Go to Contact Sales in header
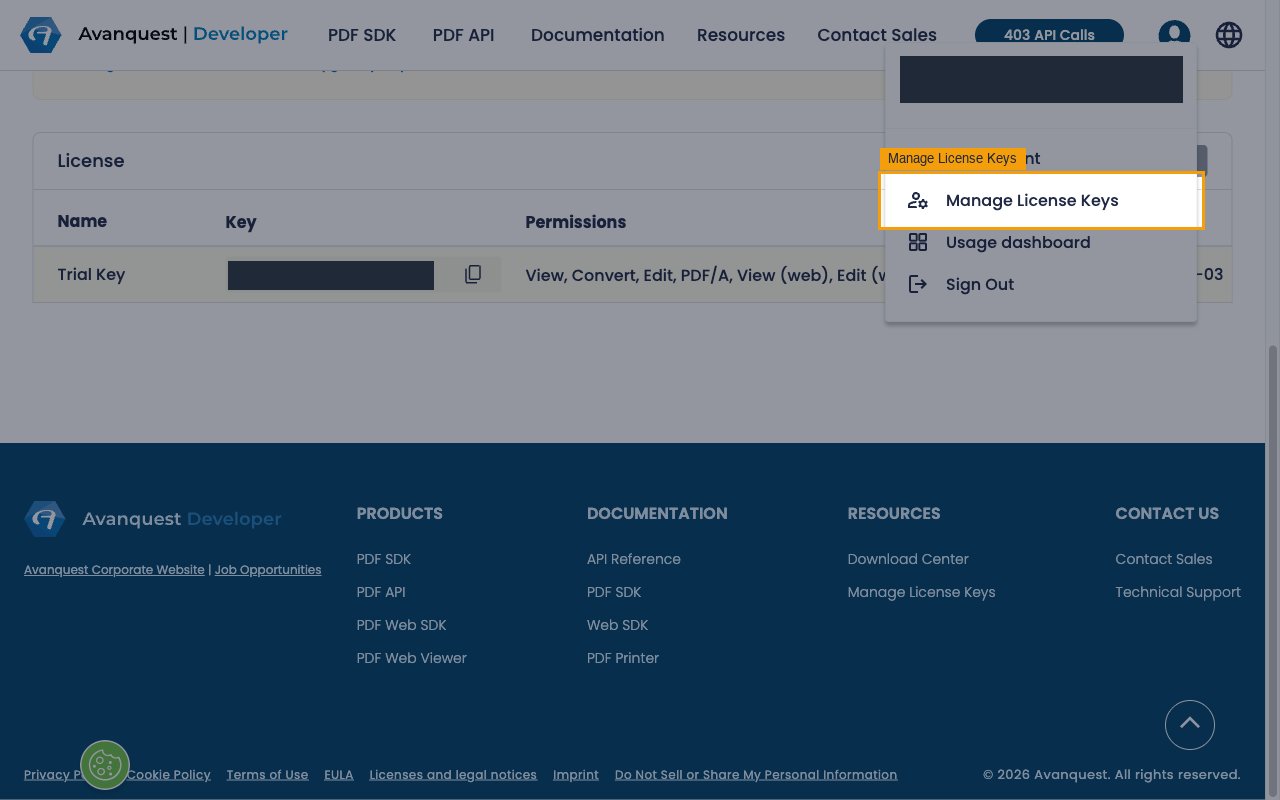Screen dimensions: 1280x800 coord(877,35)
